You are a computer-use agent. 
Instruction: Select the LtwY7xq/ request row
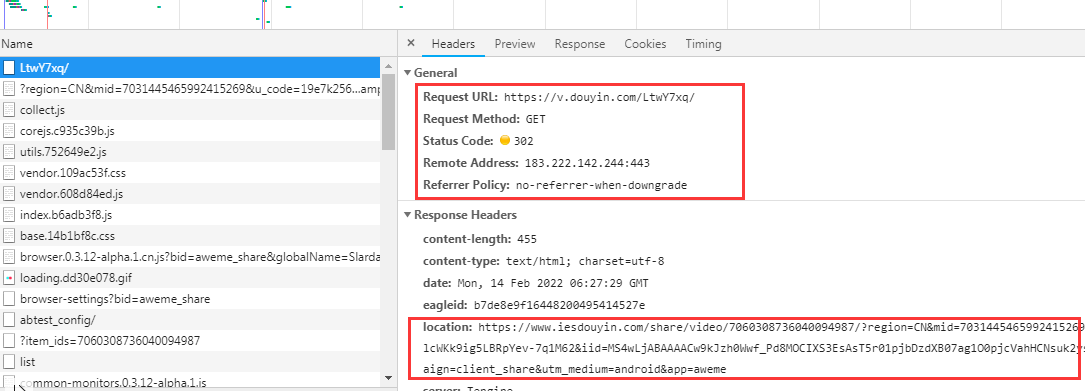click(x=190, y=67)
